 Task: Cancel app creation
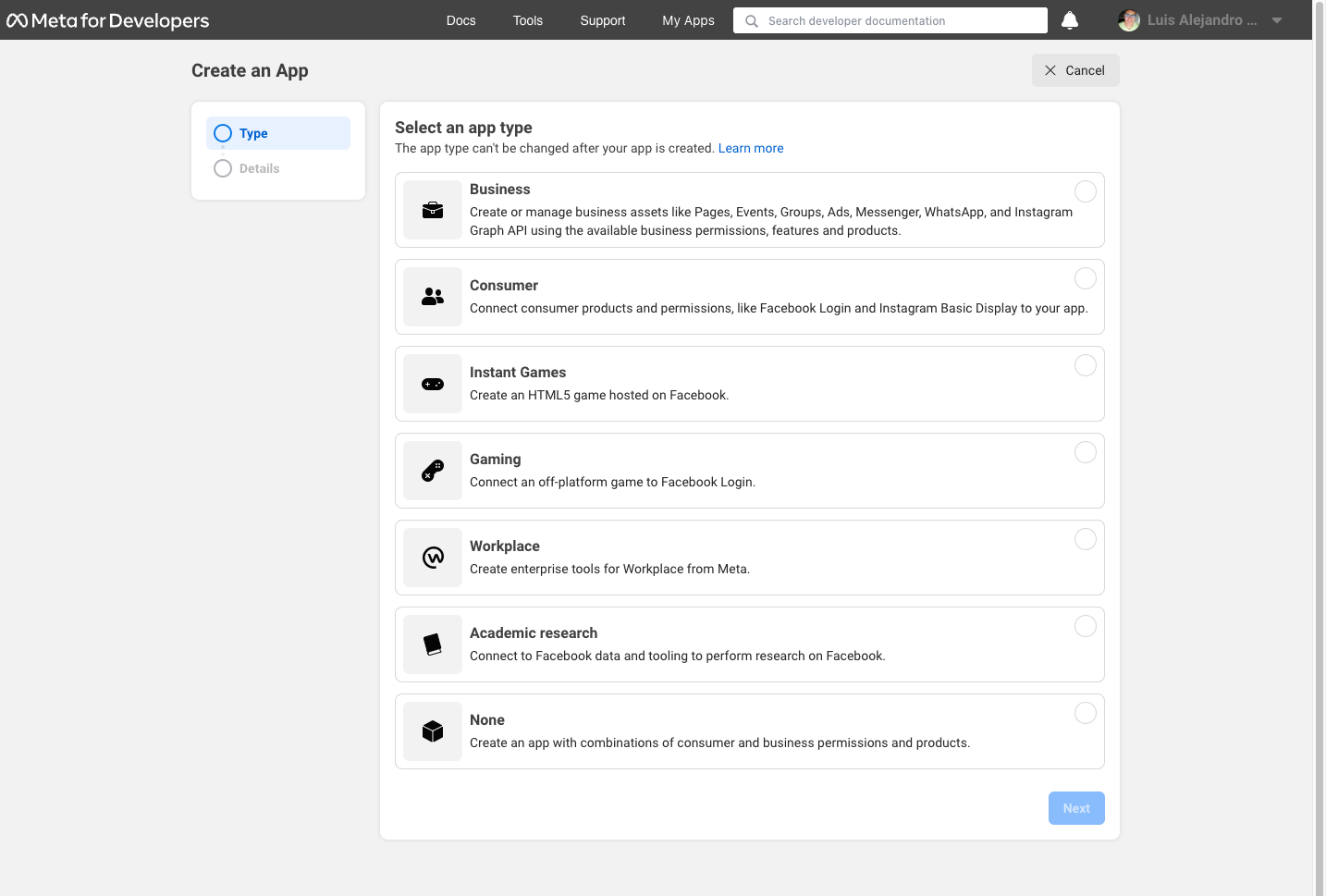1075,70
